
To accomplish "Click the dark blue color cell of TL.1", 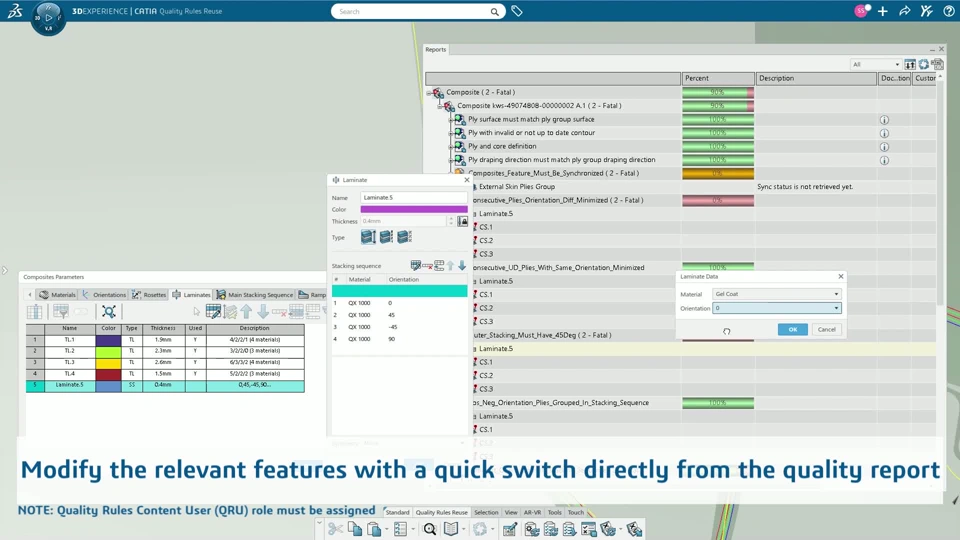I will pyautogui.click(x=108, y=340).
